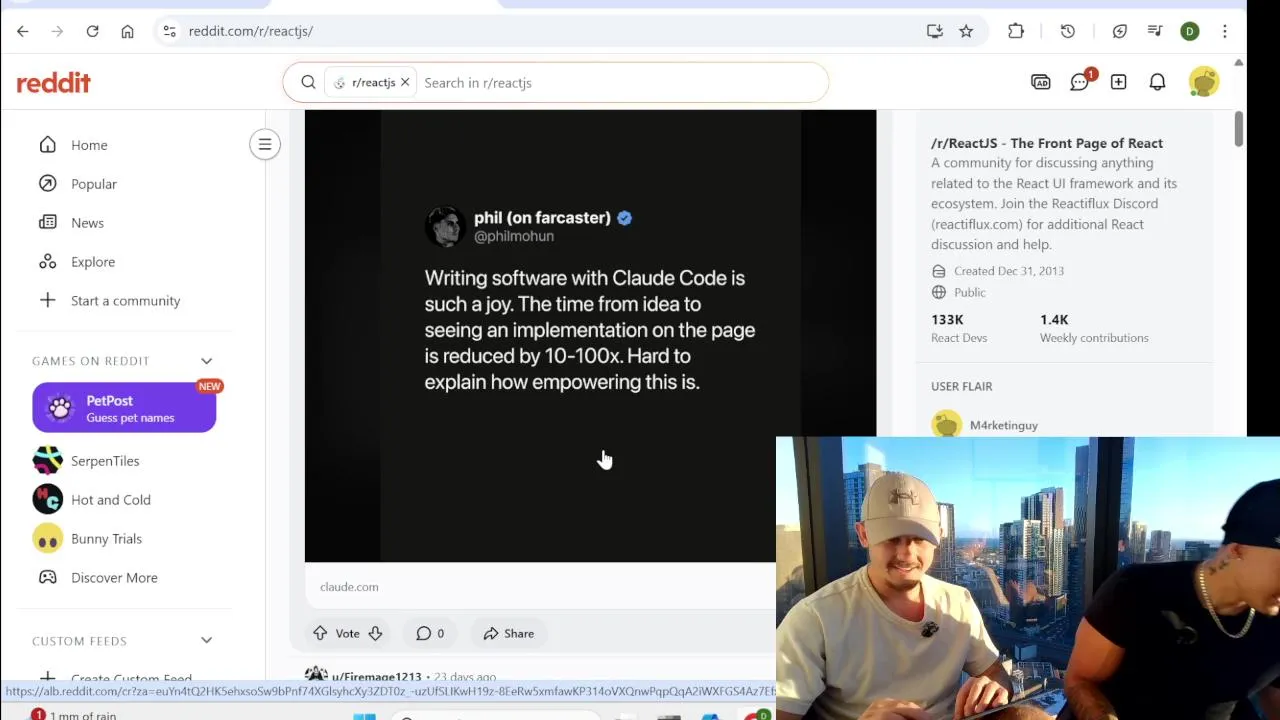Bookmark this page with the star icon
This screenshot has width=1280, height=720.
click(966, 31)
